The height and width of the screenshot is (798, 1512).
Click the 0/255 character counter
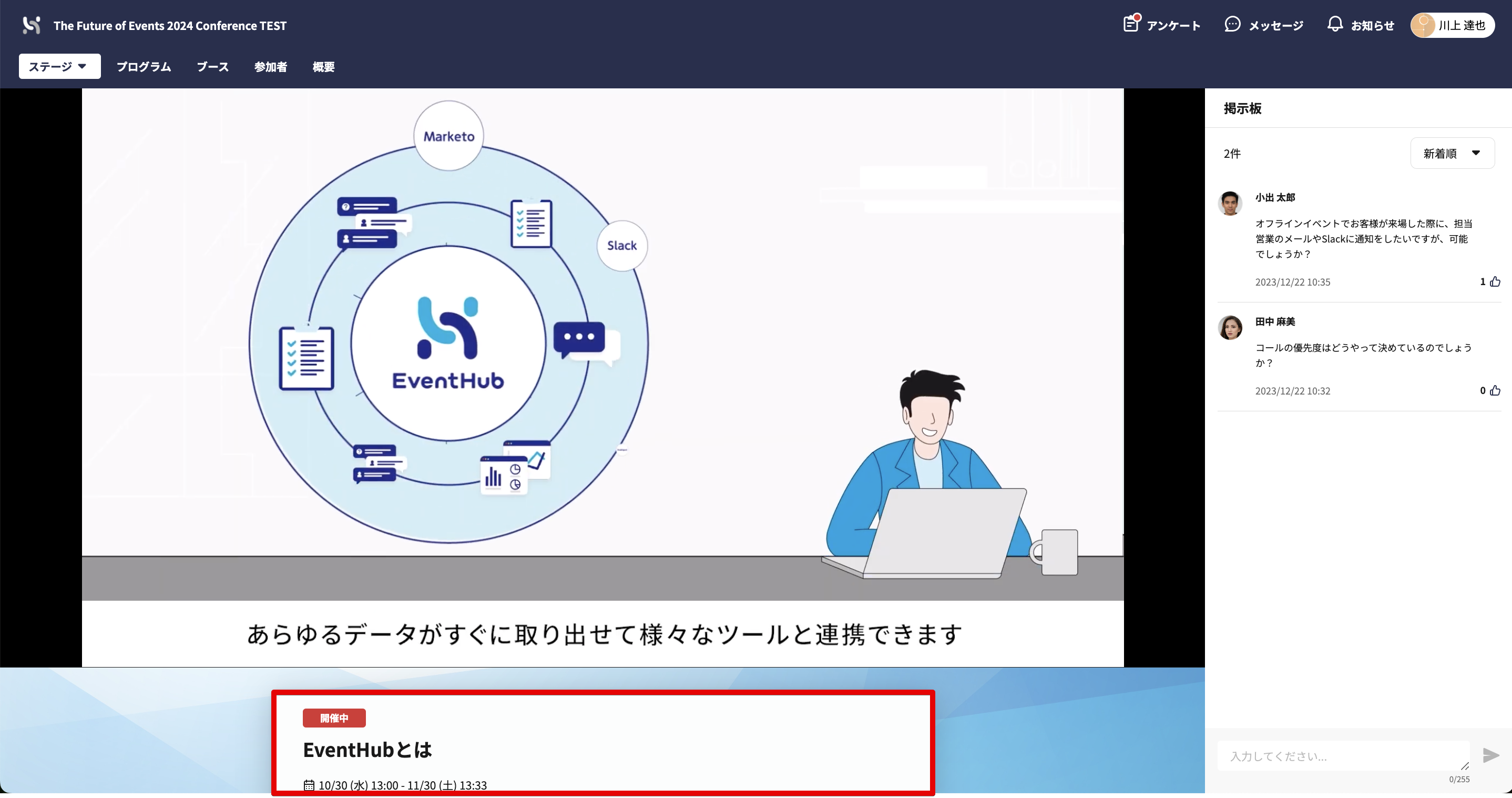pos(1459,779)
